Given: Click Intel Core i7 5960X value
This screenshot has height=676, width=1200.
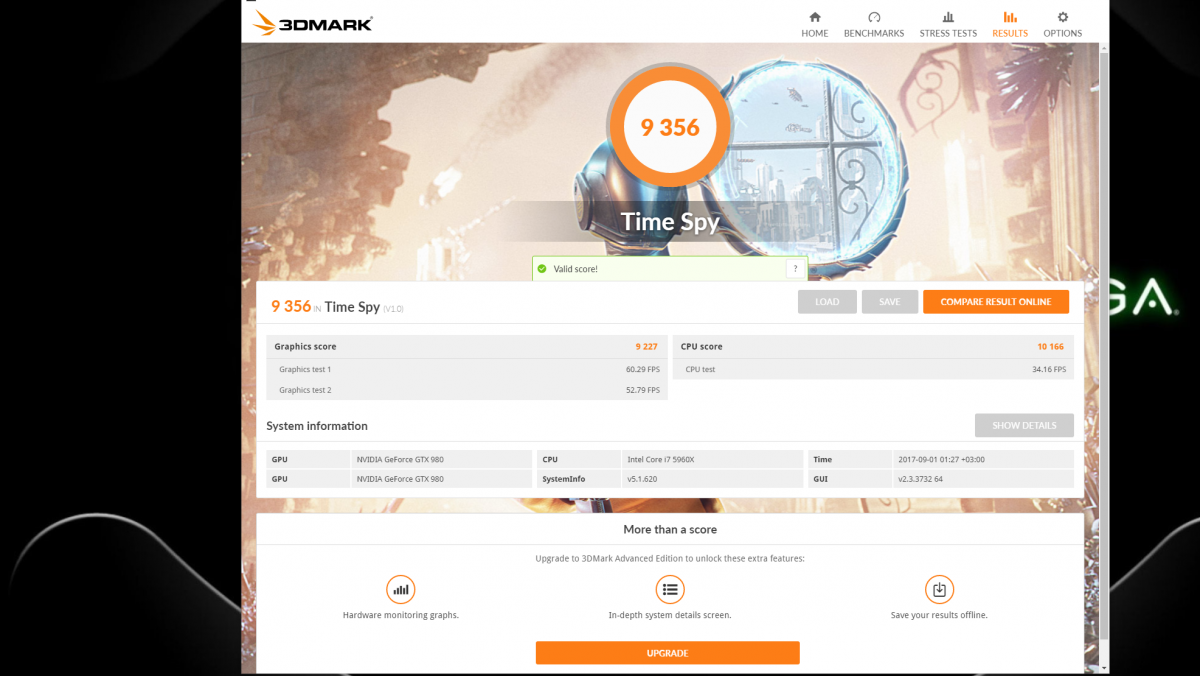Looking at the screenshot, I should [x=662, y=460].
